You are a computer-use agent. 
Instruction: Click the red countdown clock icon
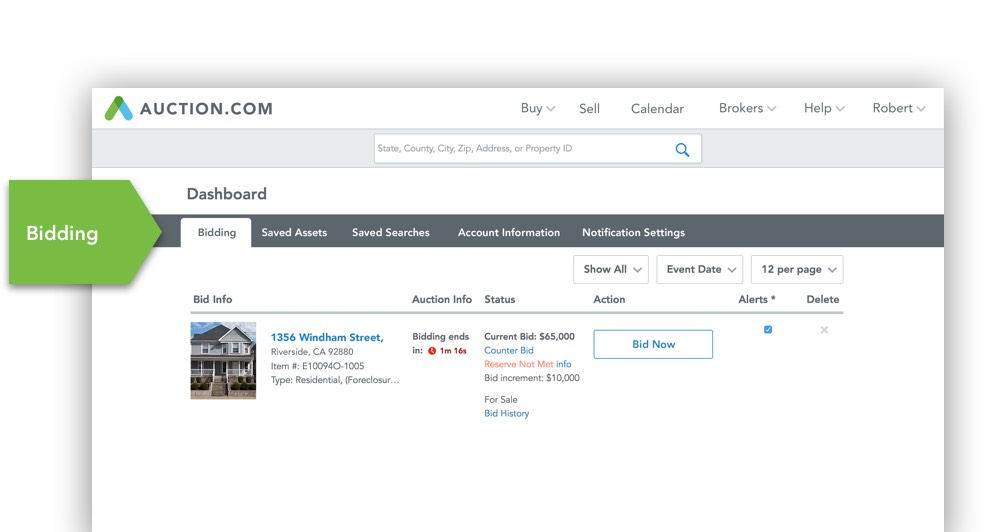click(432, 351)
